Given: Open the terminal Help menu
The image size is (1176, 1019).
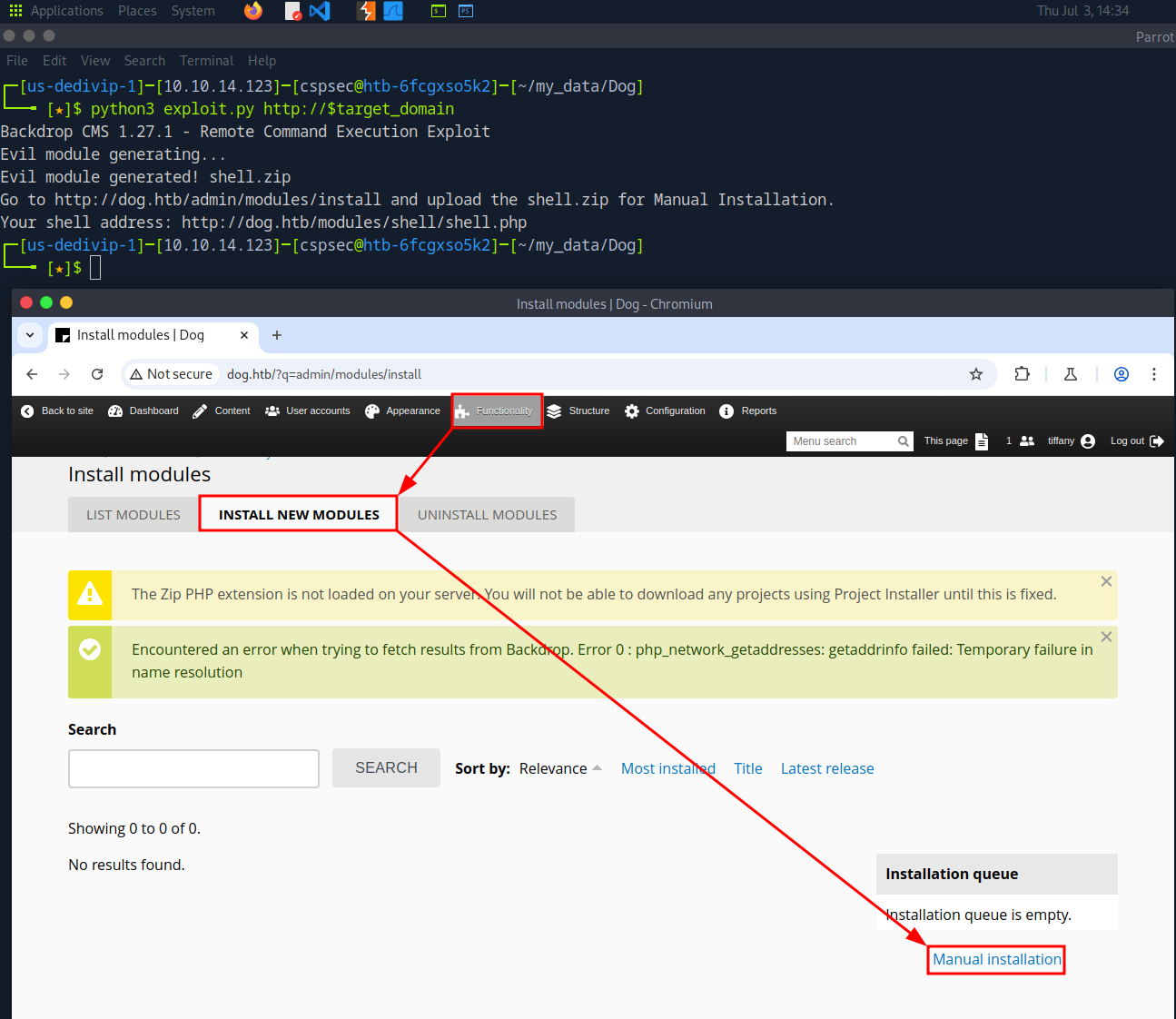Looking at the screenshot, I should (x=262, y=61).
